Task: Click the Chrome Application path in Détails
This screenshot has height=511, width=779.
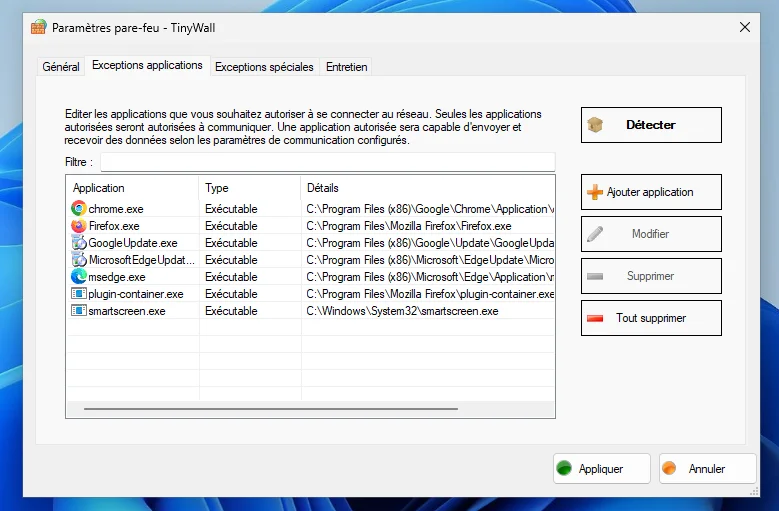Action: coord(430,209)
